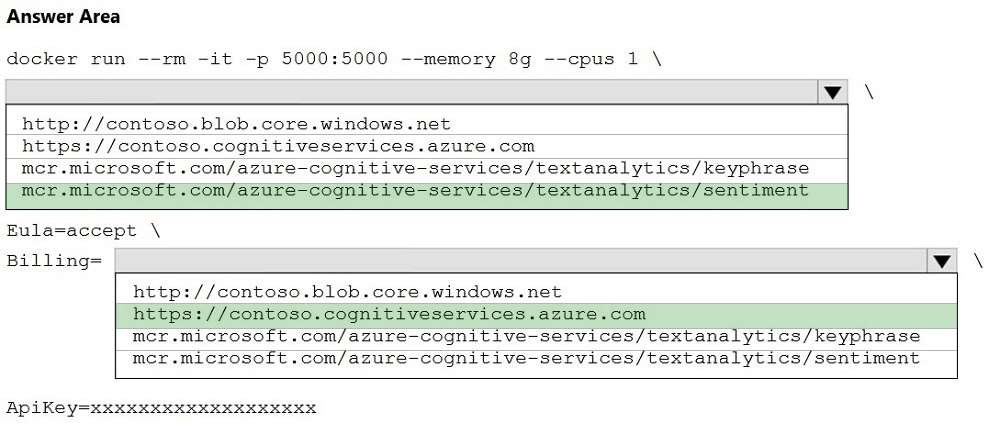Pick contoso.blob.core.windows.net in the Billing list
The height and width of the screenshot is (423, 984).
pyautogui.click(x=347, y=293)
